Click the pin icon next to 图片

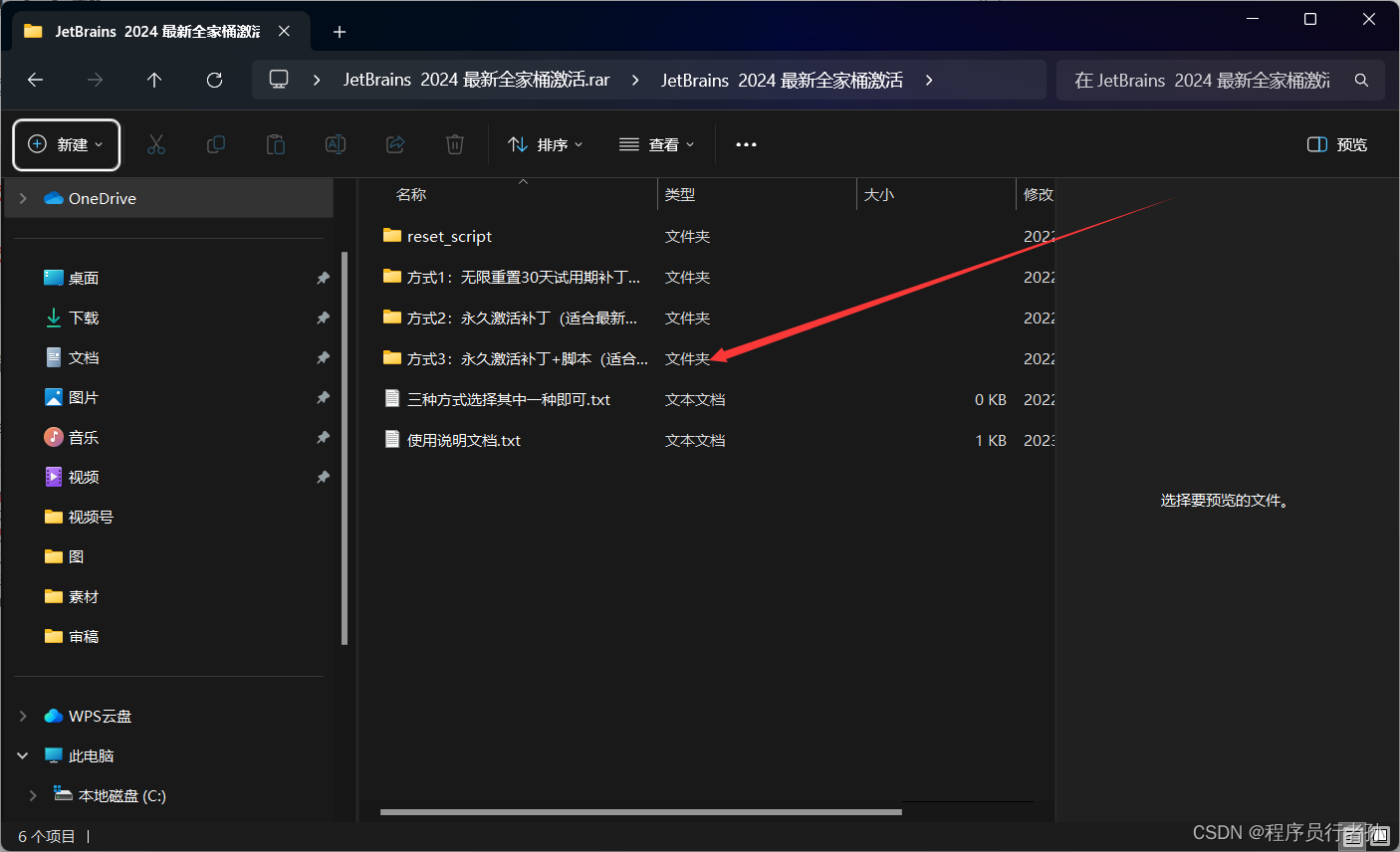pos(323,397)
